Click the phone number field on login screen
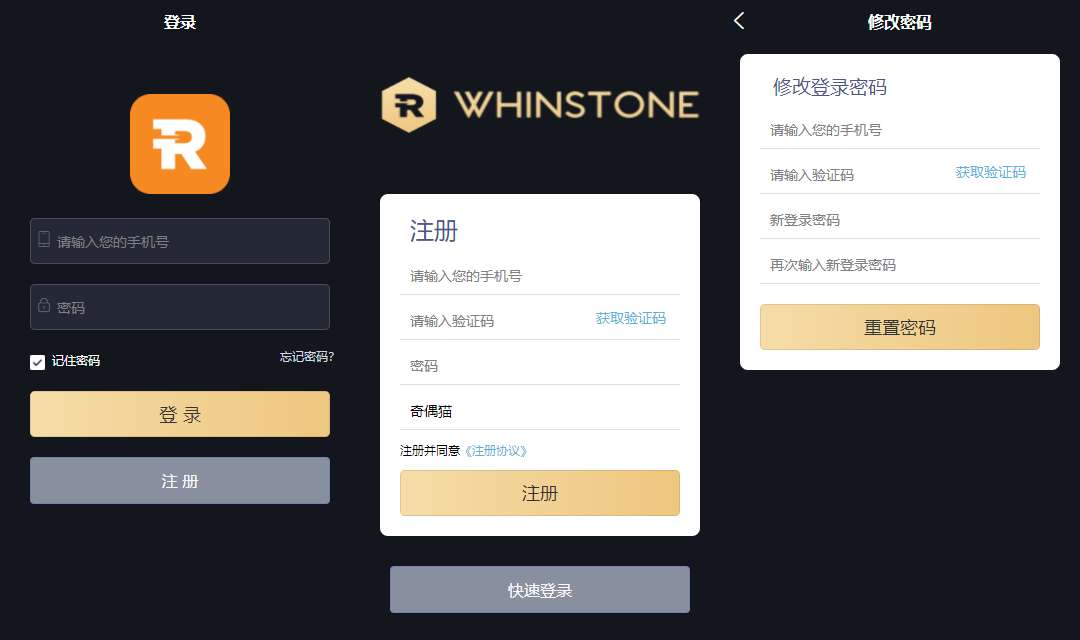This screenshot has height=640, width=1080. pos(180,241)
